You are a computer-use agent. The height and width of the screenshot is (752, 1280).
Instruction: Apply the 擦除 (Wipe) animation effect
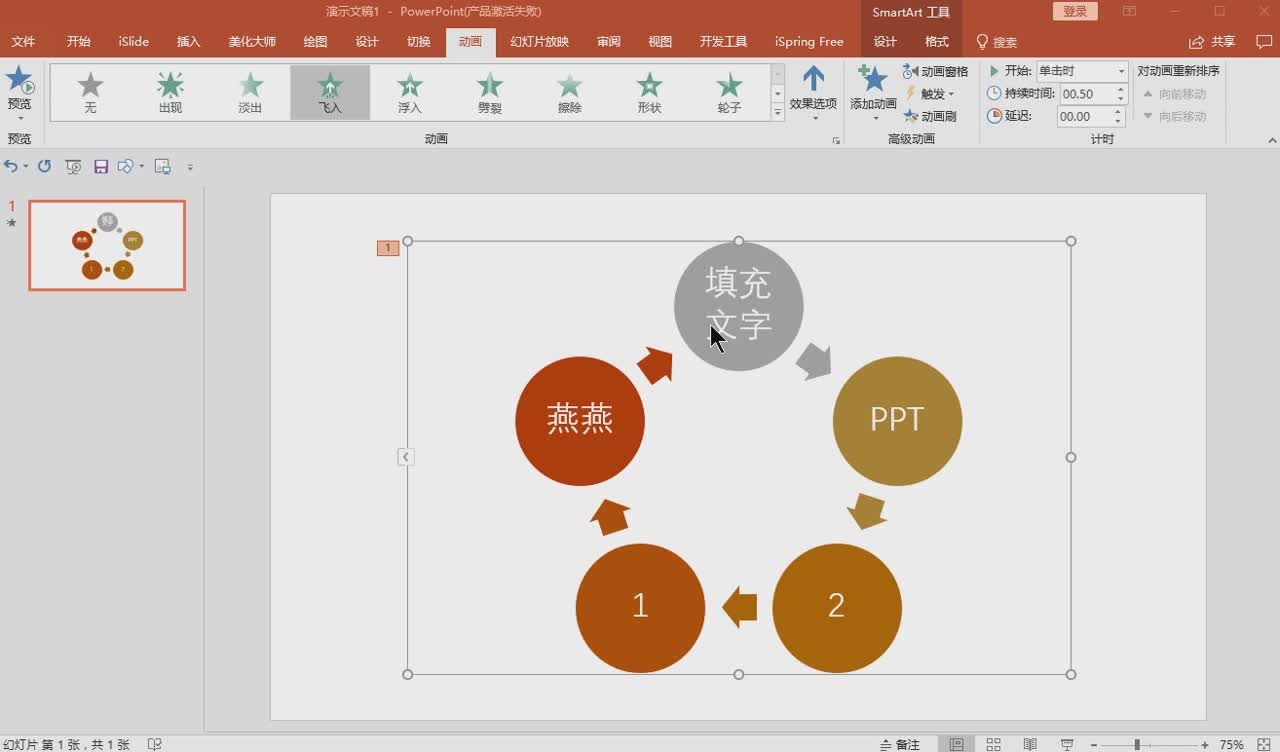569,92
